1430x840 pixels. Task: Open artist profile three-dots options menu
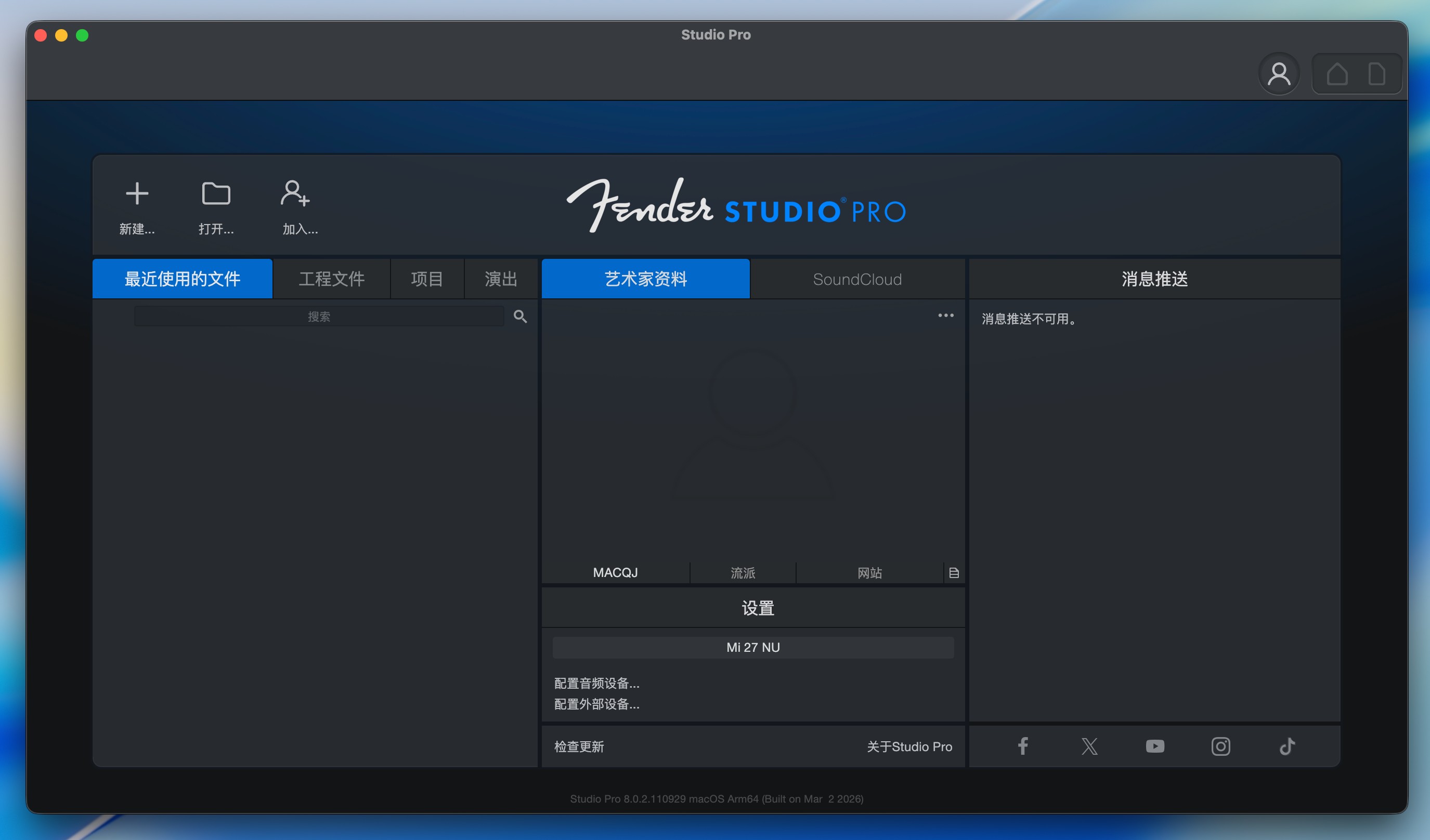click(945, 316)
